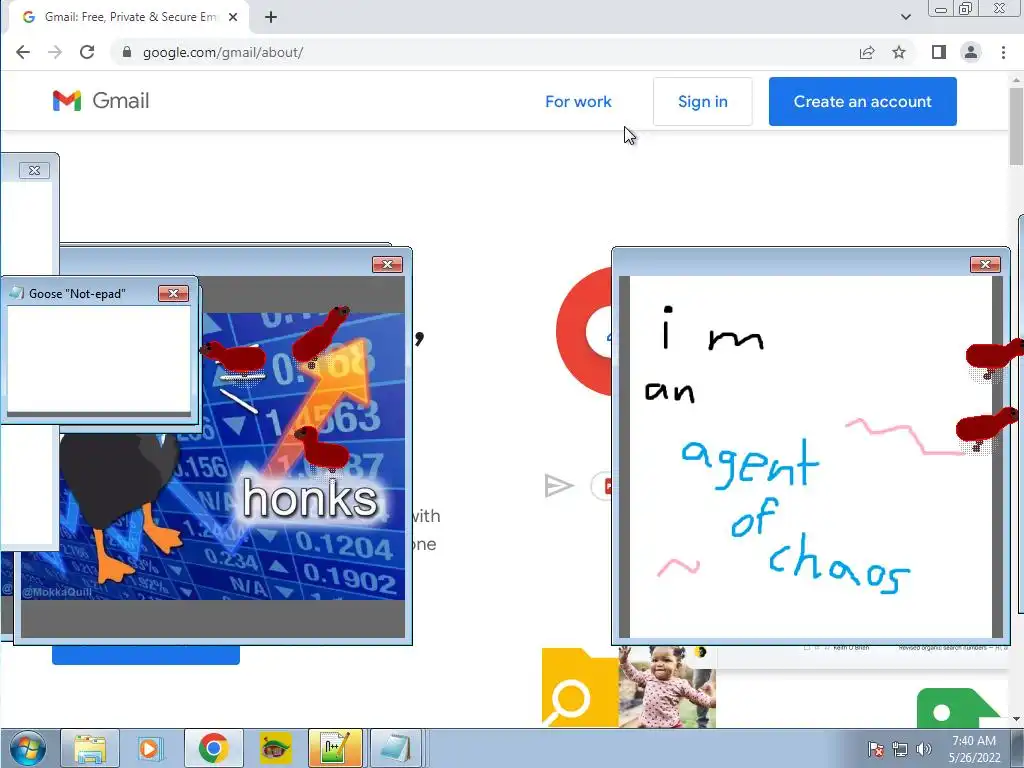Screen dimensions: 1024x768
Task: Open File Explorer from the taskbar
Action: [x=90, y=748]
